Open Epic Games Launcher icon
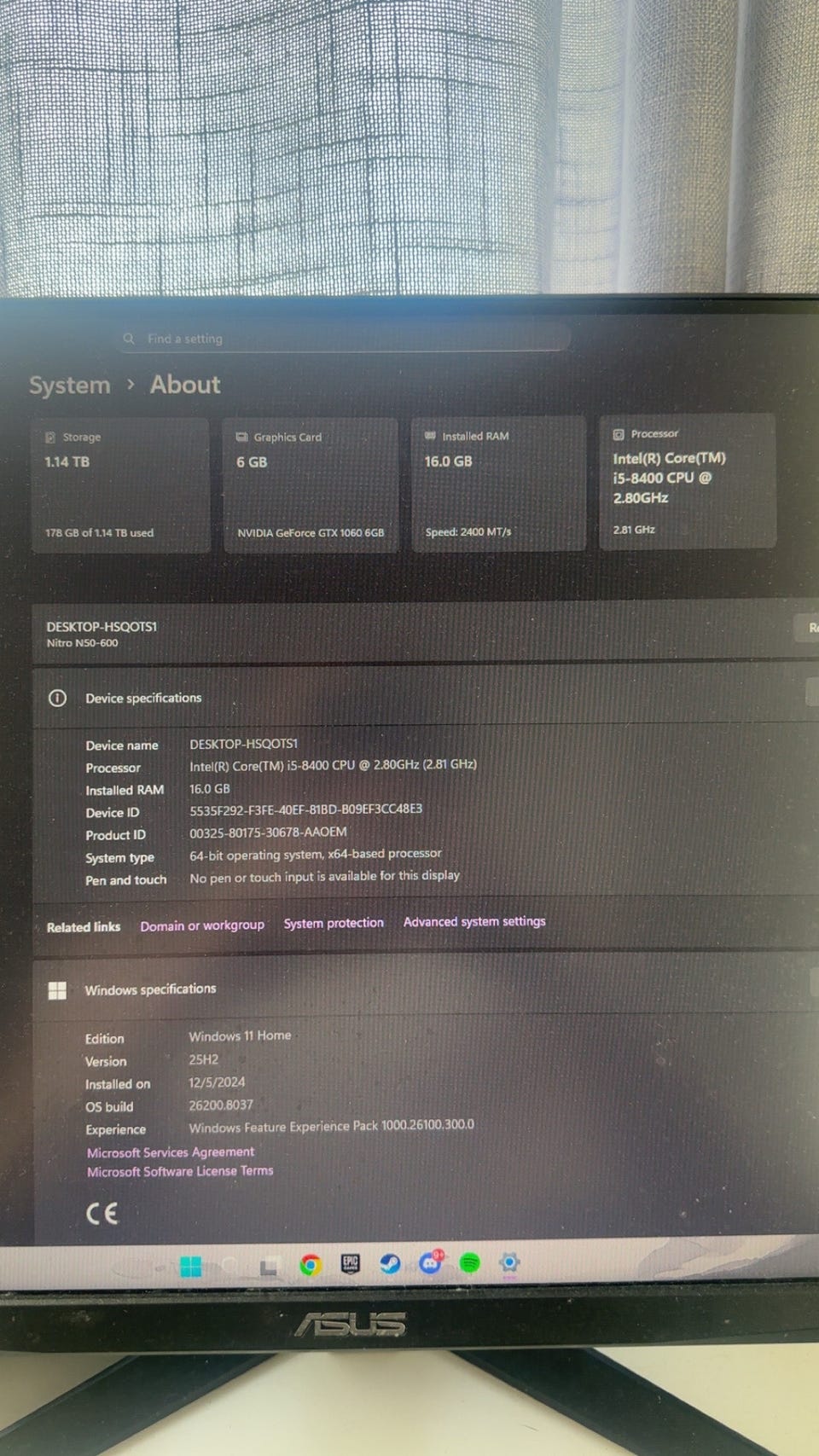The image size is (819, 1456). point(351,1263)
